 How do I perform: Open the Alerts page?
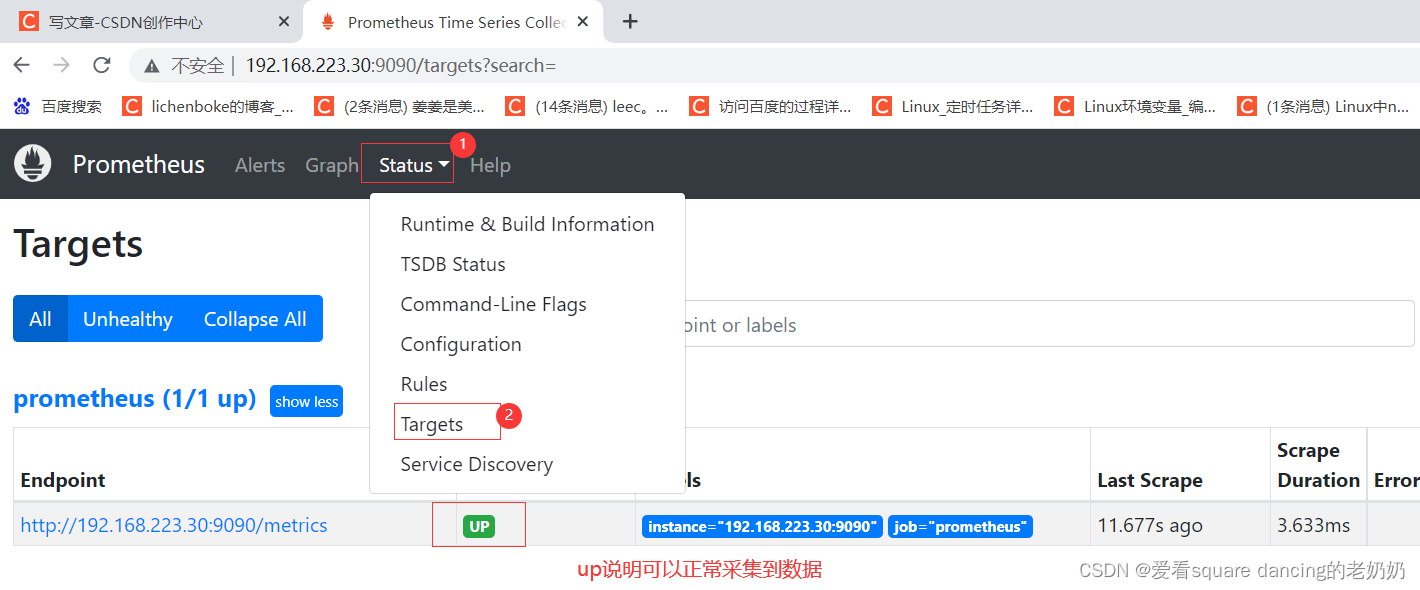260,165
